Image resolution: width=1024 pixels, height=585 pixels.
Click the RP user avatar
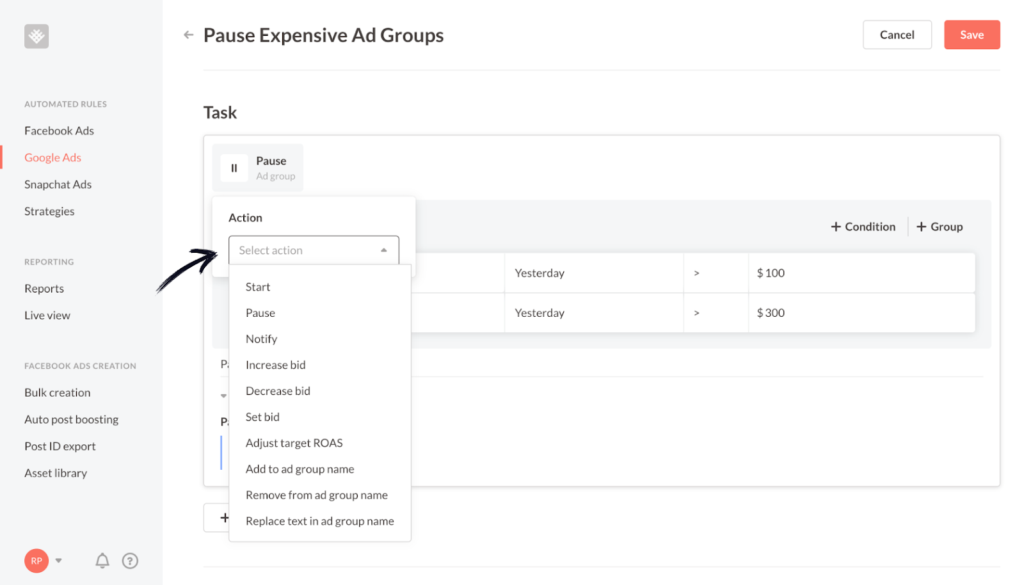click(37, 560)
